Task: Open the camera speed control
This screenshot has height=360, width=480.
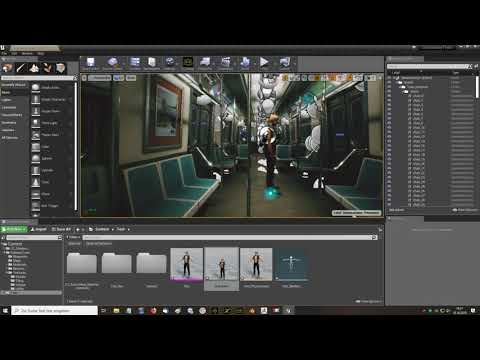Action: (370, 78)
